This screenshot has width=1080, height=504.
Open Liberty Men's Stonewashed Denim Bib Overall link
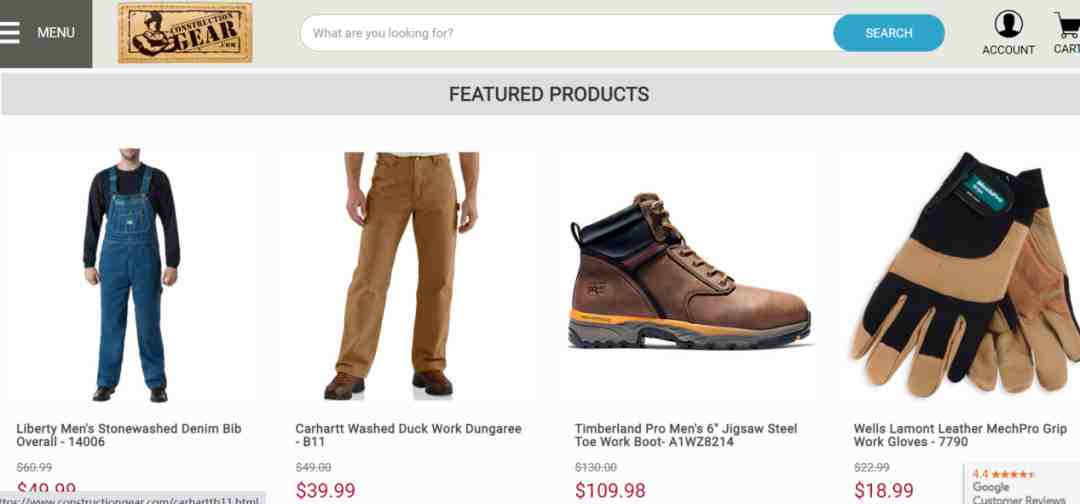coord(129,435)
